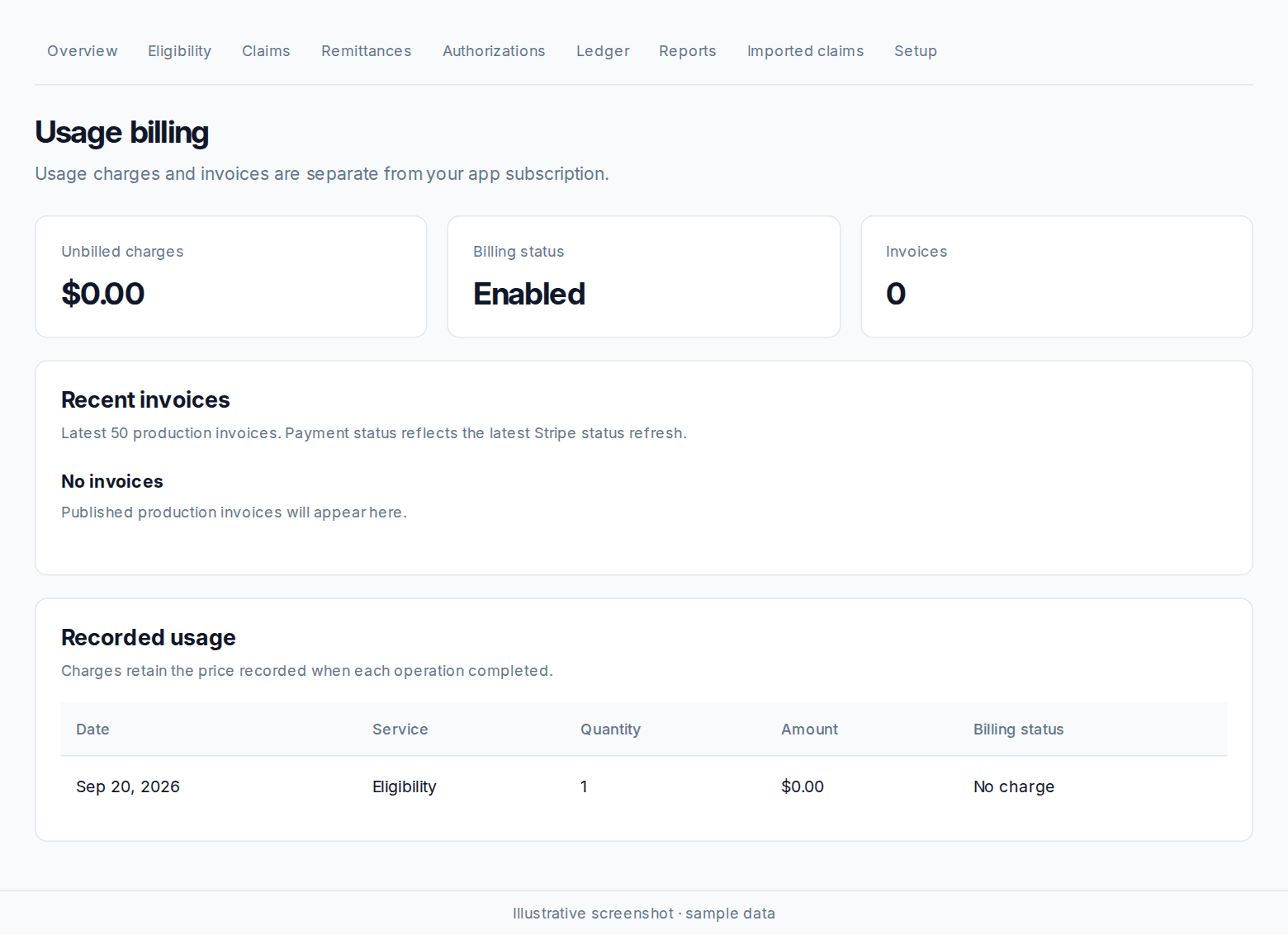Open the Overview tab
This screenshot has height=935, width=1288.
click(x=83, y=51)
